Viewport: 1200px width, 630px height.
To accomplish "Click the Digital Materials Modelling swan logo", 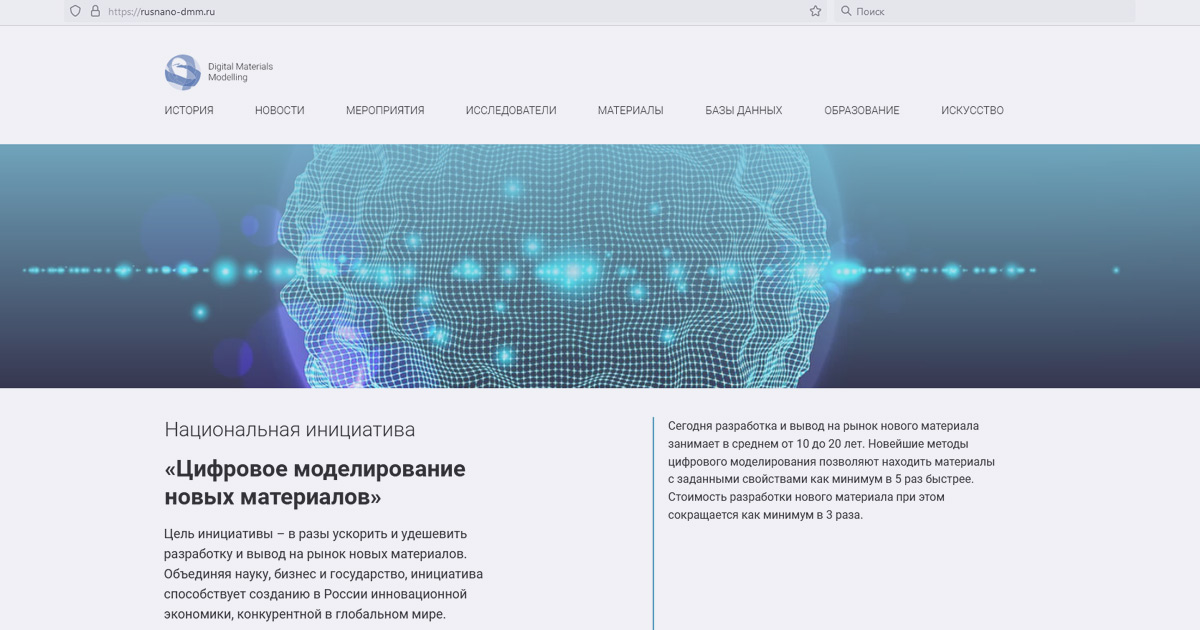I will pyautogui.click(x=182, y=72).
